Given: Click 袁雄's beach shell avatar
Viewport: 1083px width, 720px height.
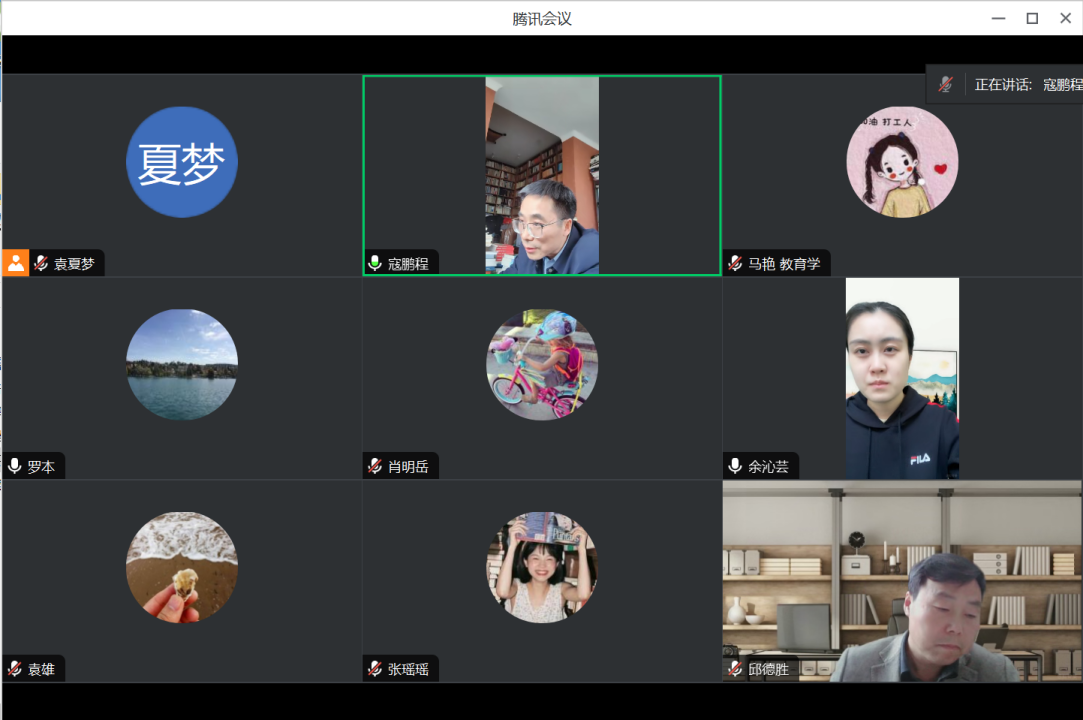Looking at the screenshot, I should (182, 567).
